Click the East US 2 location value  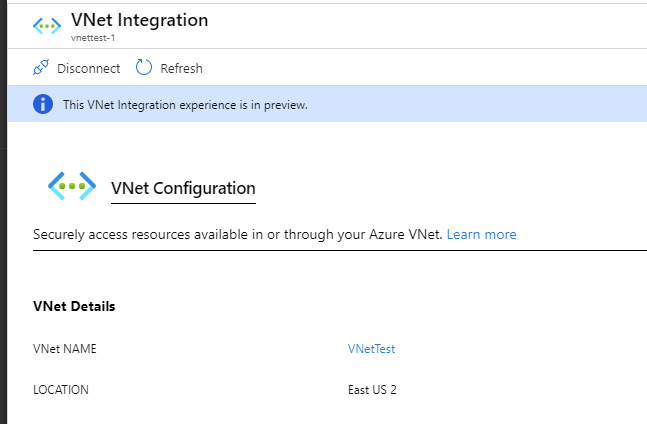click(x=372, y=390)
